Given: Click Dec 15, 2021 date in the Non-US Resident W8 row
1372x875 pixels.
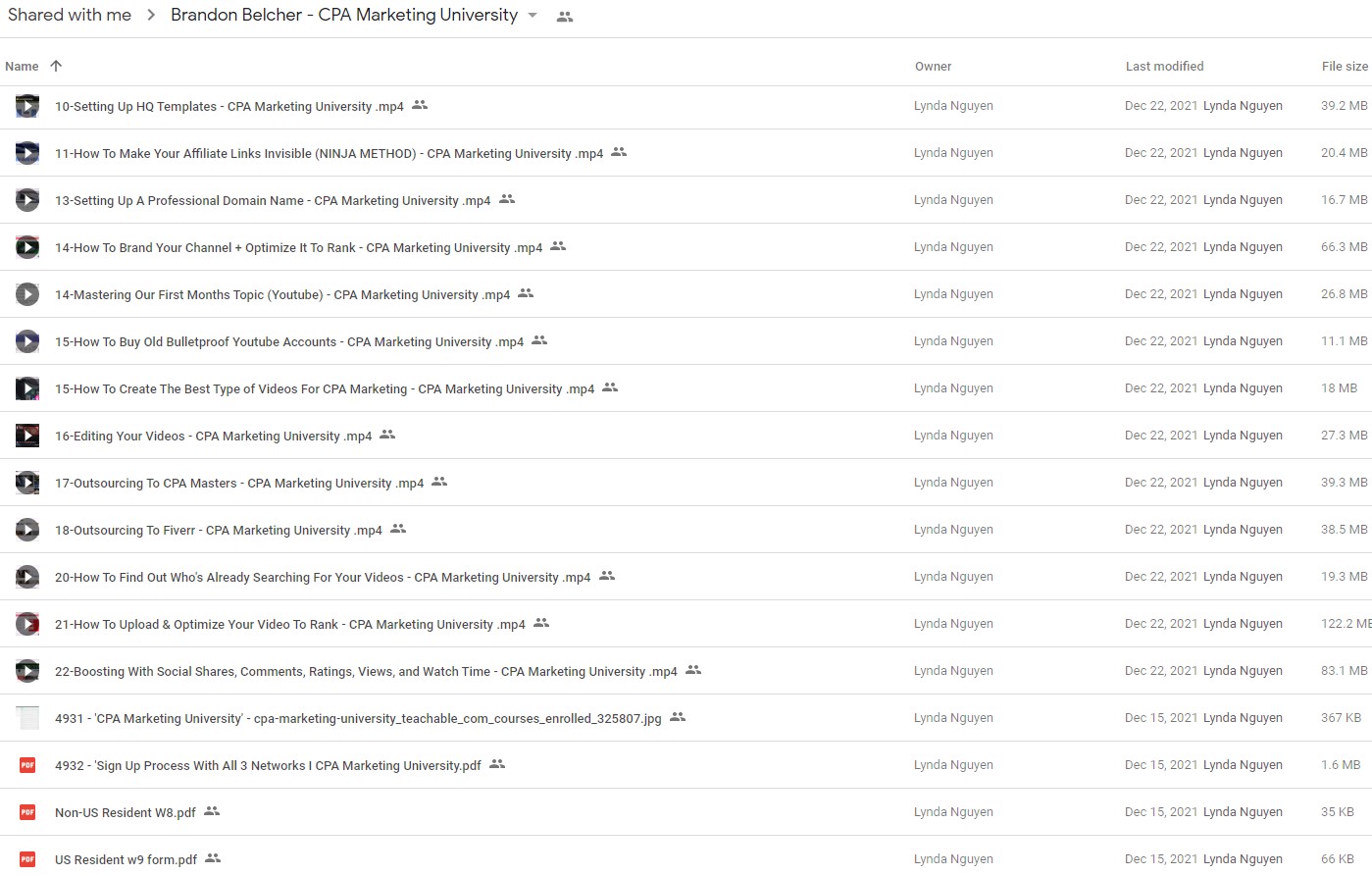Looking at the screenshot, I should coord(1161,812).
